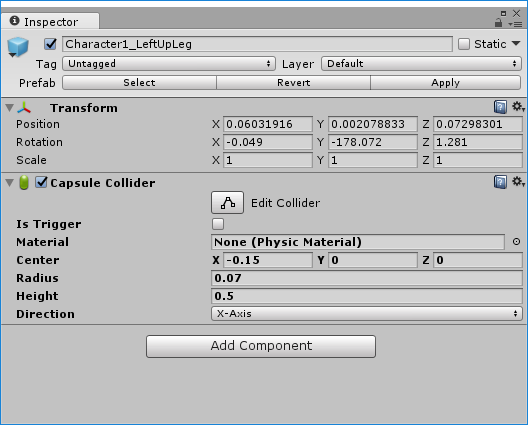The image size is (528, 425).
Task: Click the Center Z field
Action: coord(477,260)
